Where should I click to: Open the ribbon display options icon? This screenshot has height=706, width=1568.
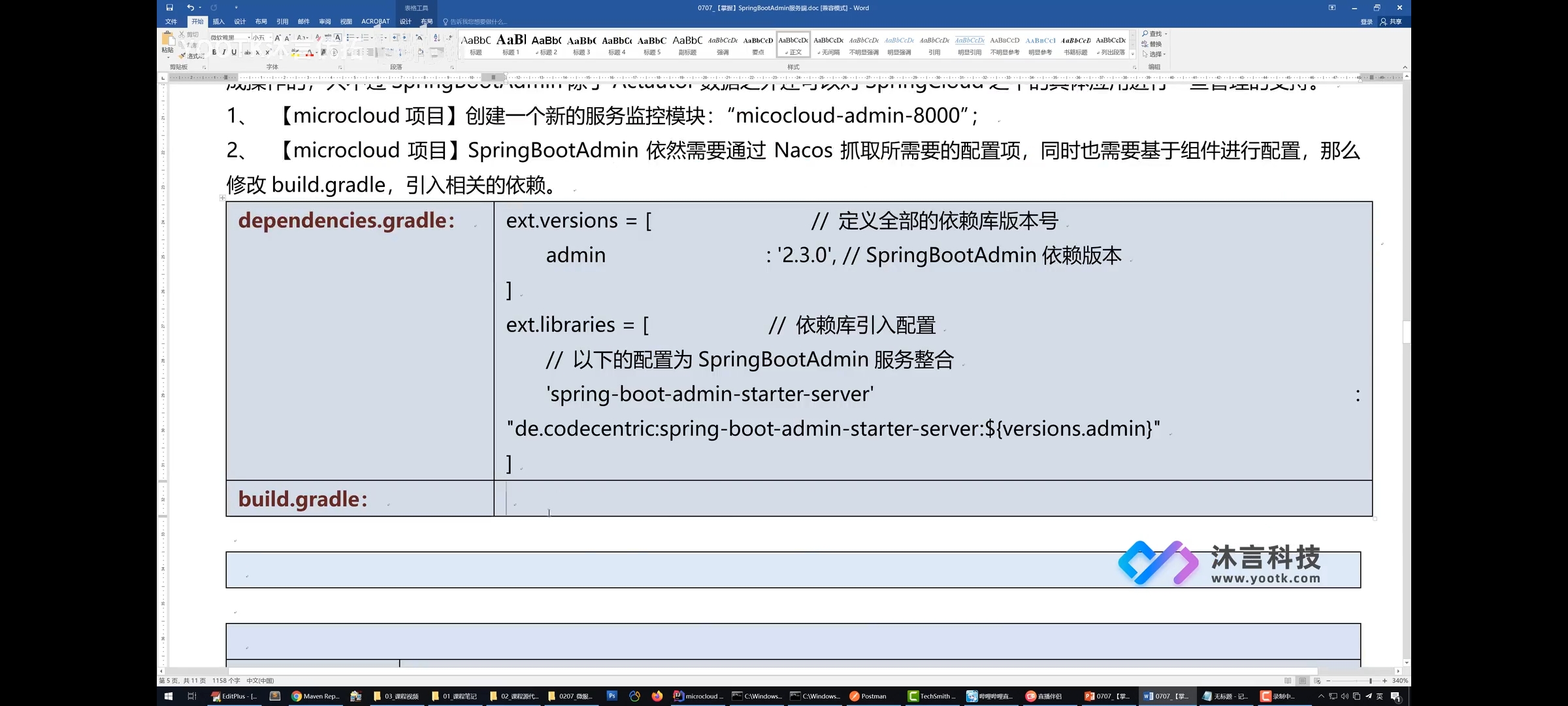coord(1332,8)
